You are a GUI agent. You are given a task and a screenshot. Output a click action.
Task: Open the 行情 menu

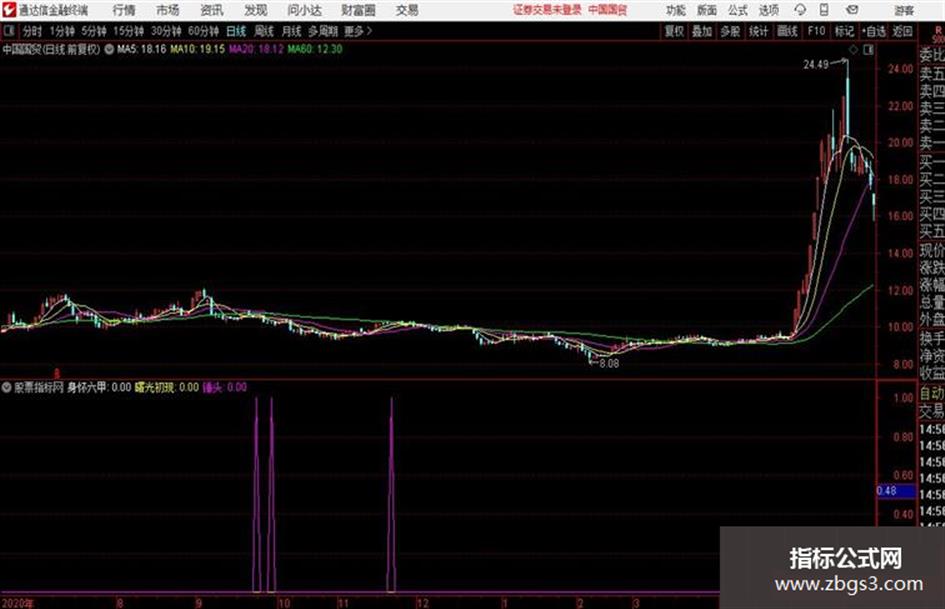tap(124, 10)
